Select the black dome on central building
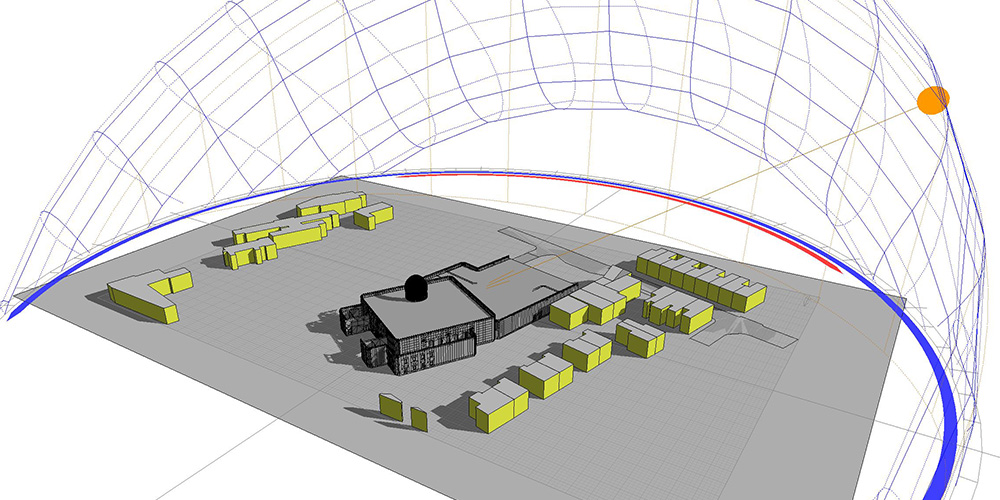Image resolution: width=1000 pixels, height=500 pixels. (x=415, y=289)
